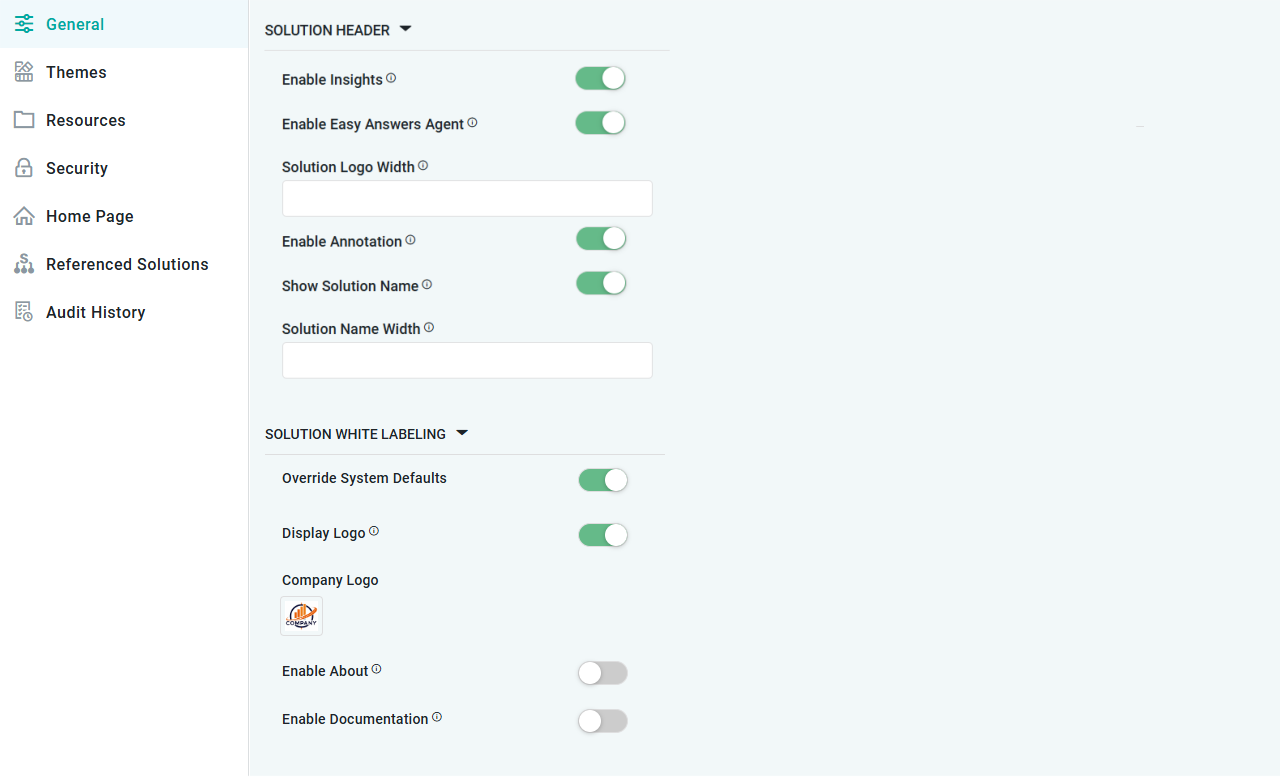Enable the Enable About switch
1280x777 pixels.
pos(603,673)
